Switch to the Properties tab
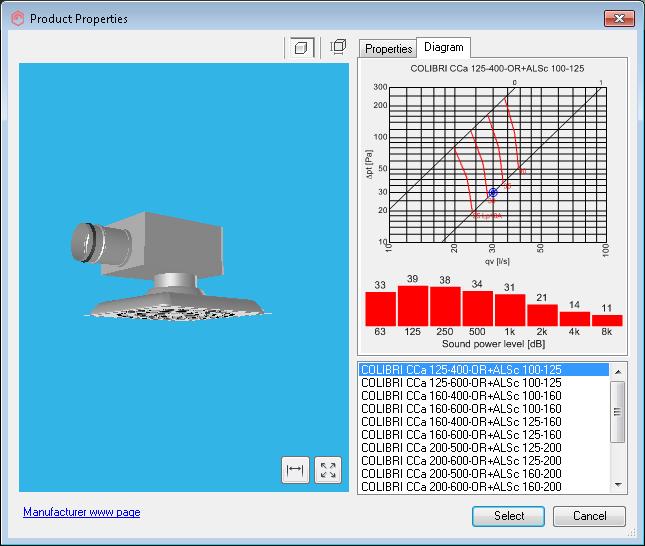The height and width of the screenshot is (546, 645). click(388, 49)
